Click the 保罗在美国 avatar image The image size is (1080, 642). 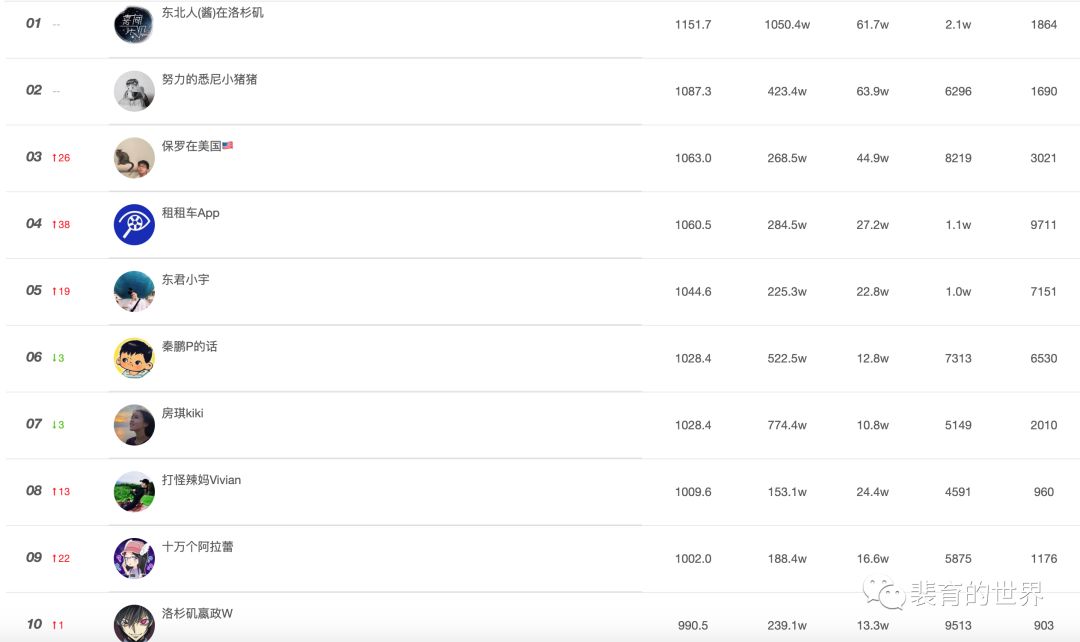[x=134, y=158]
